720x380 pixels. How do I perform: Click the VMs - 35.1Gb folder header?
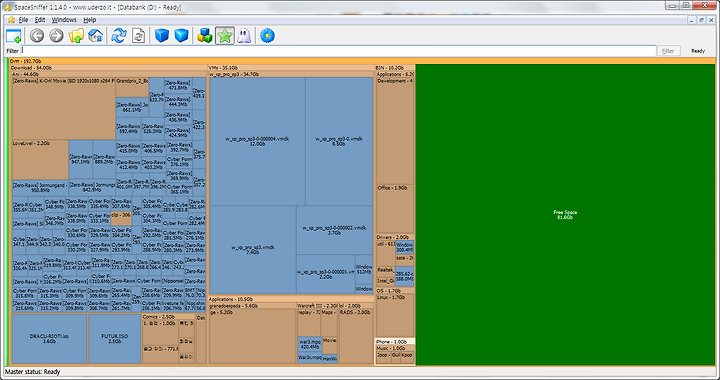coord(291,67)
